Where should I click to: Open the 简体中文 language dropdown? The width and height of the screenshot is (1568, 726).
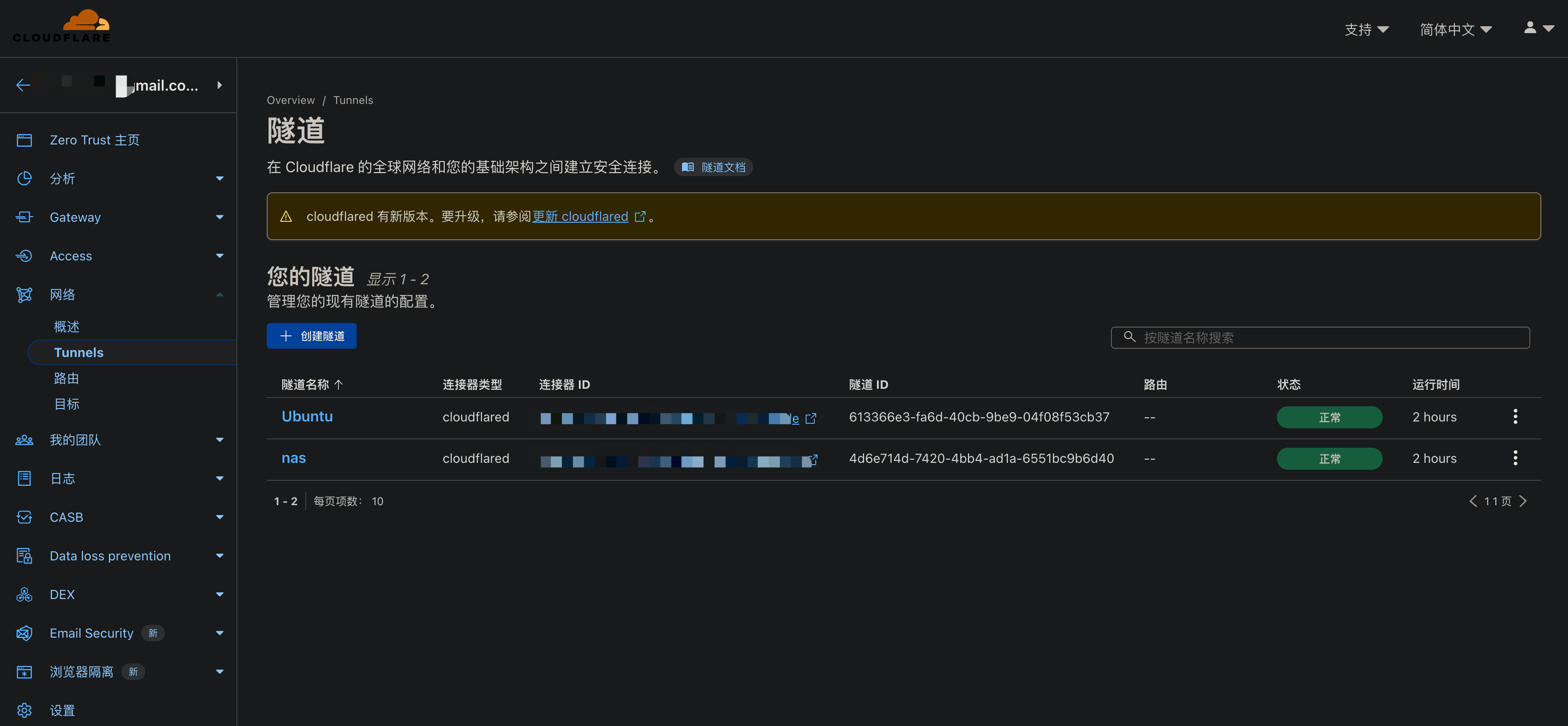pos(1455,29)
